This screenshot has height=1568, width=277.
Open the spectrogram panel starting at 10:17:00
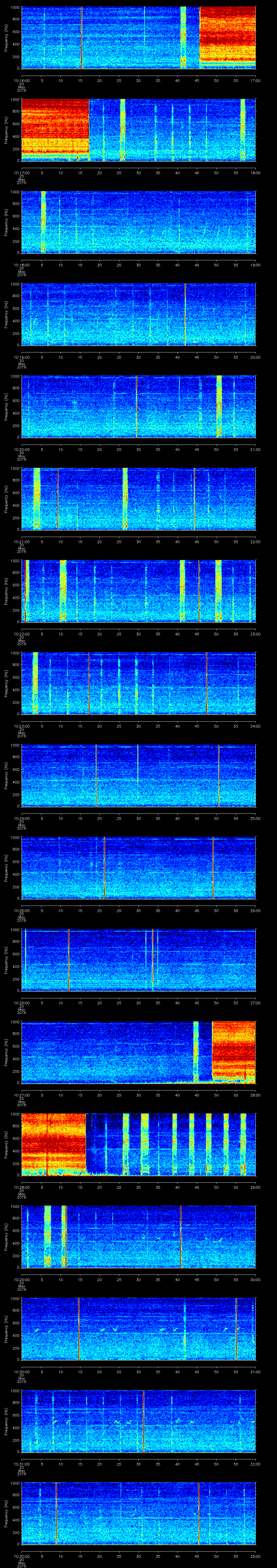[x=138, y=130]
